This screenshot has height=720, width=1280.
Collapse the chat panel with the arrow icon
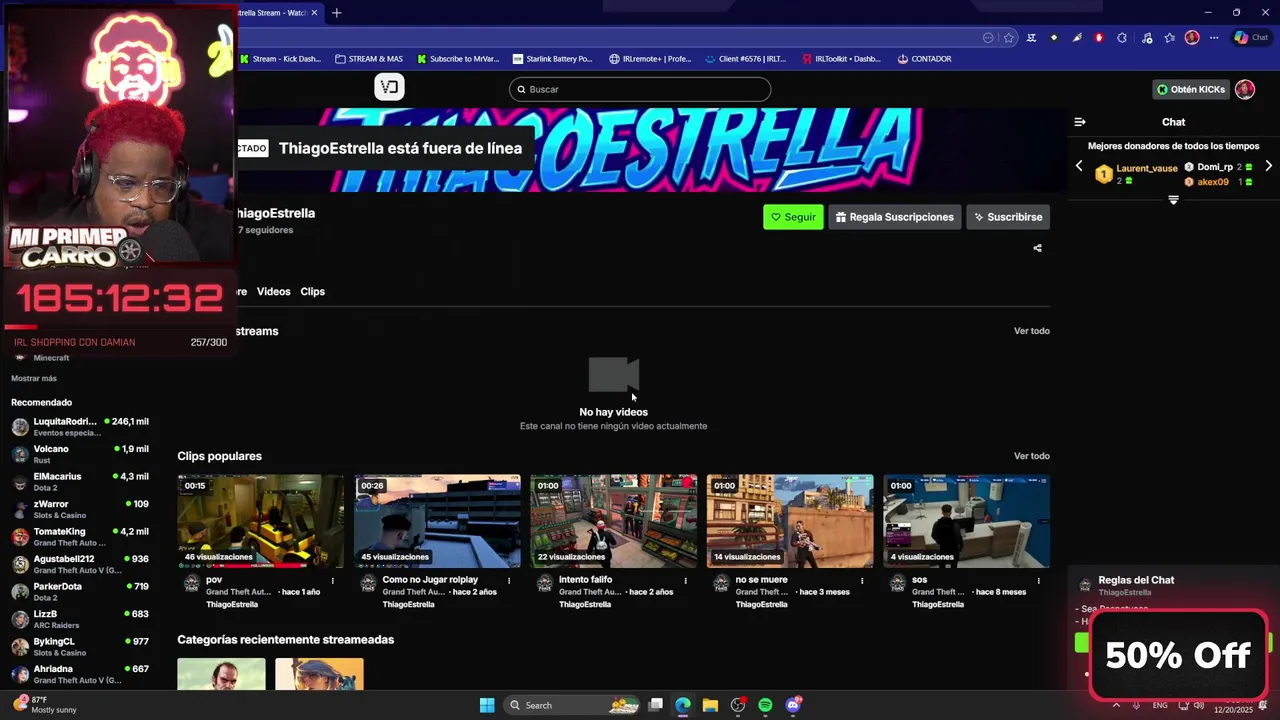coord(1080,122)
